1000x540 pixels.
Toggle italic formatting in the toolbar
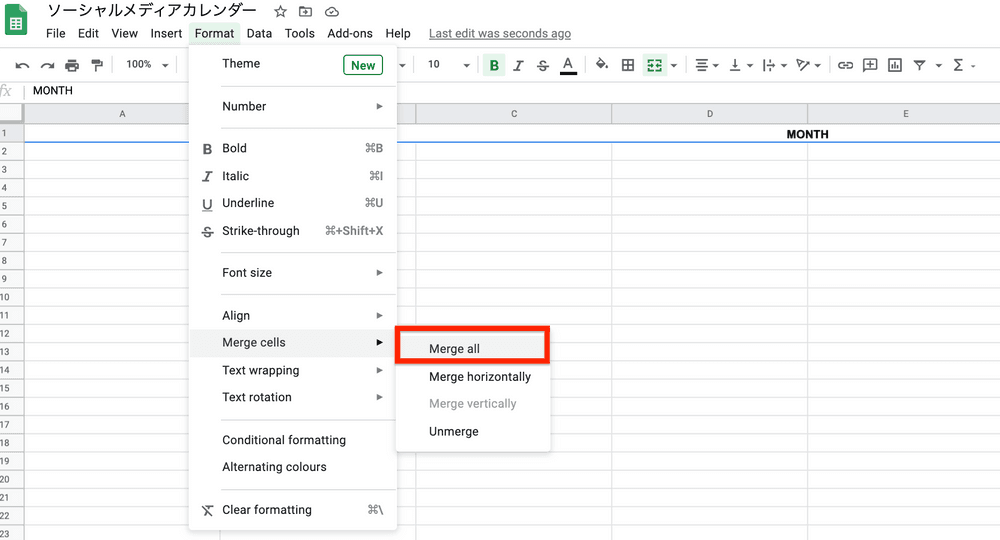(518, 65)
